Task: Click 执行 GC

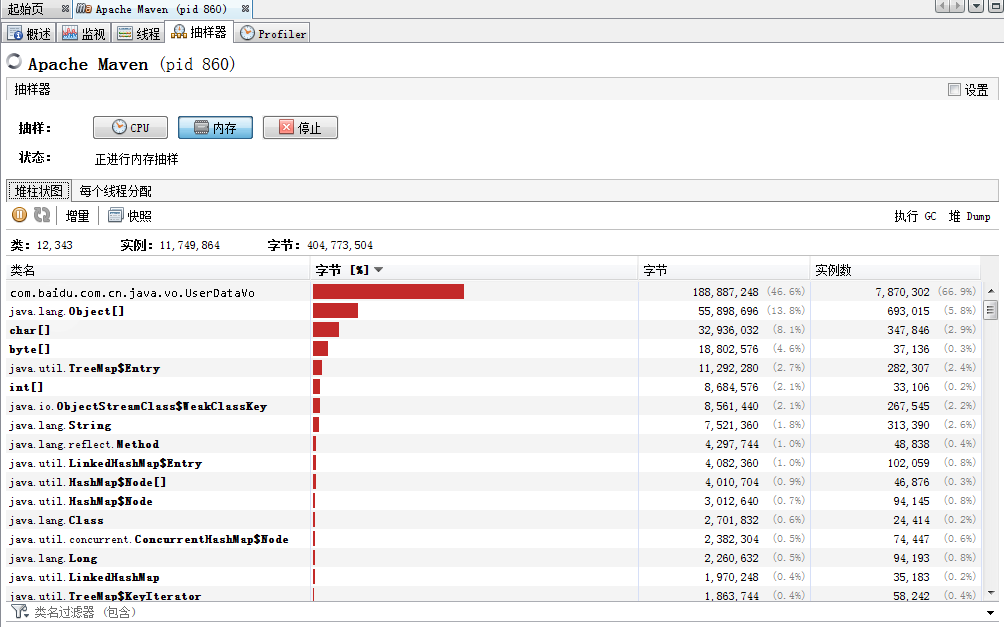Action: [915, 216]
